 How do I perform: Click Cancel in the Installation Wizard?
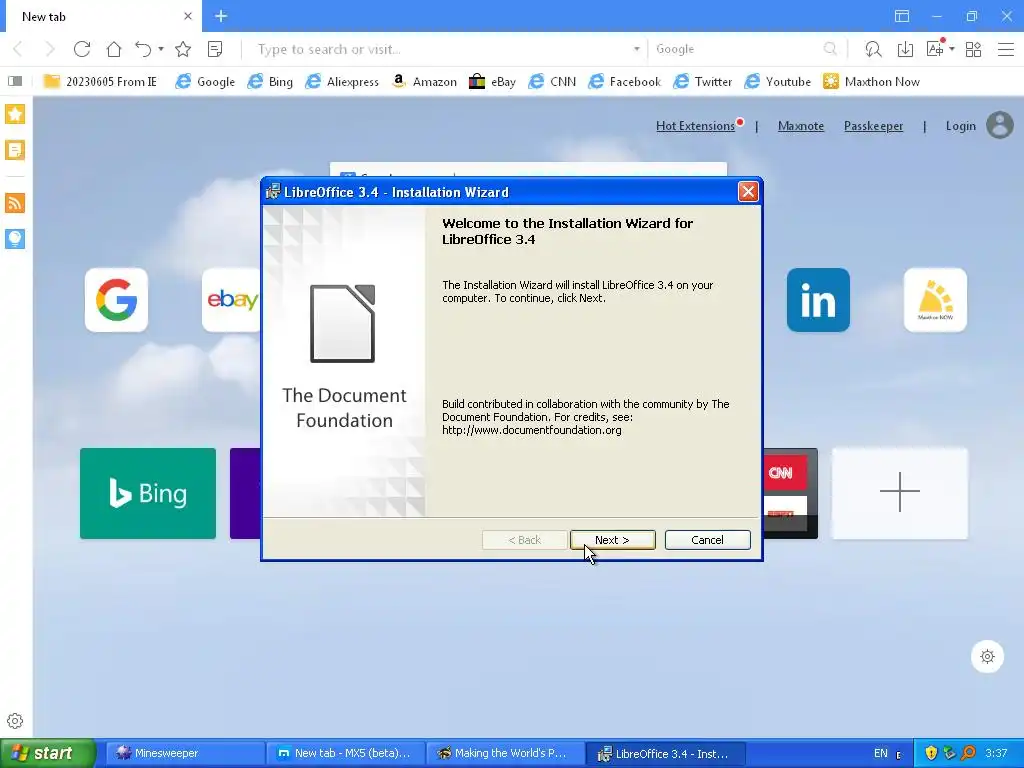click(707, 540)
